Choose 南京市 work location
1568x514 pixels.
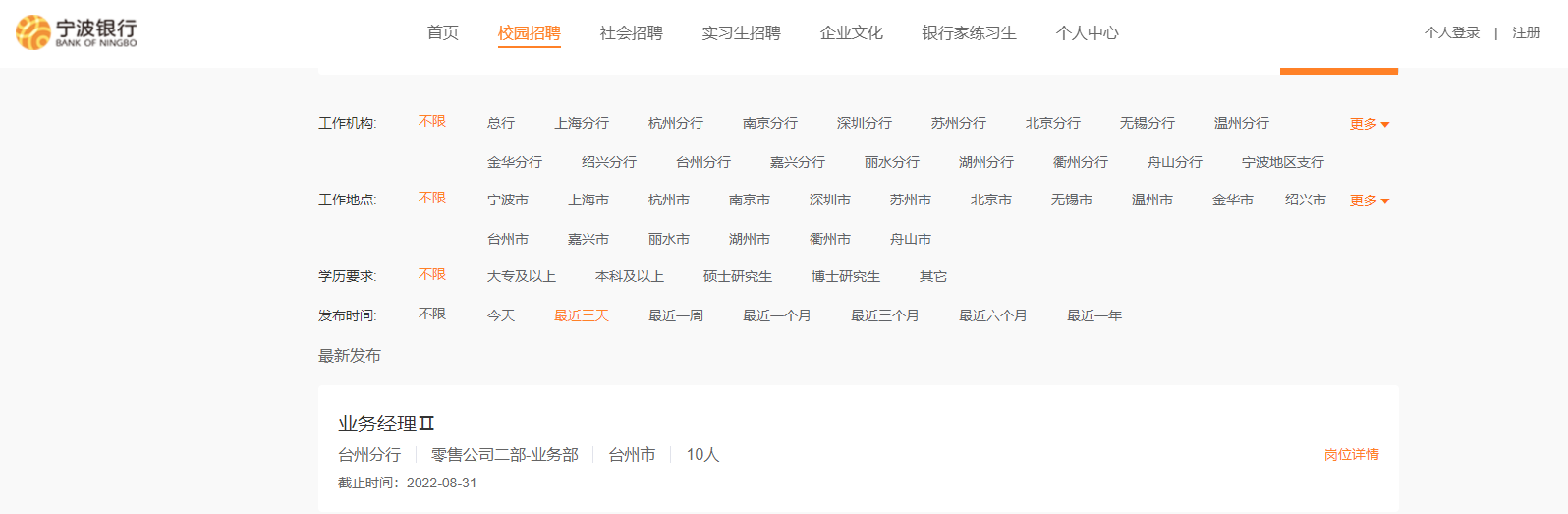click(x=750, y=200)
